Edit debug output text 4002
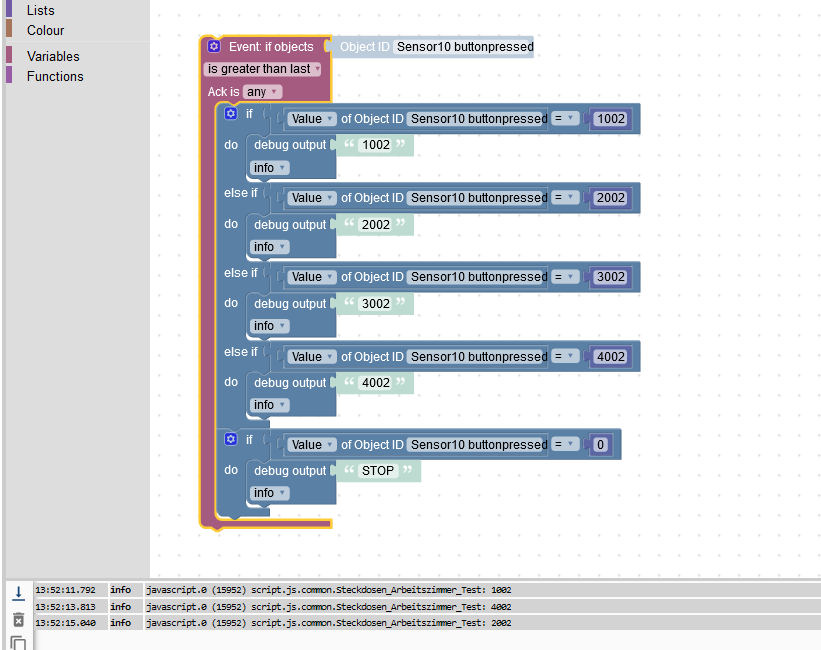 pyautogui.click(x=376, y=383)
